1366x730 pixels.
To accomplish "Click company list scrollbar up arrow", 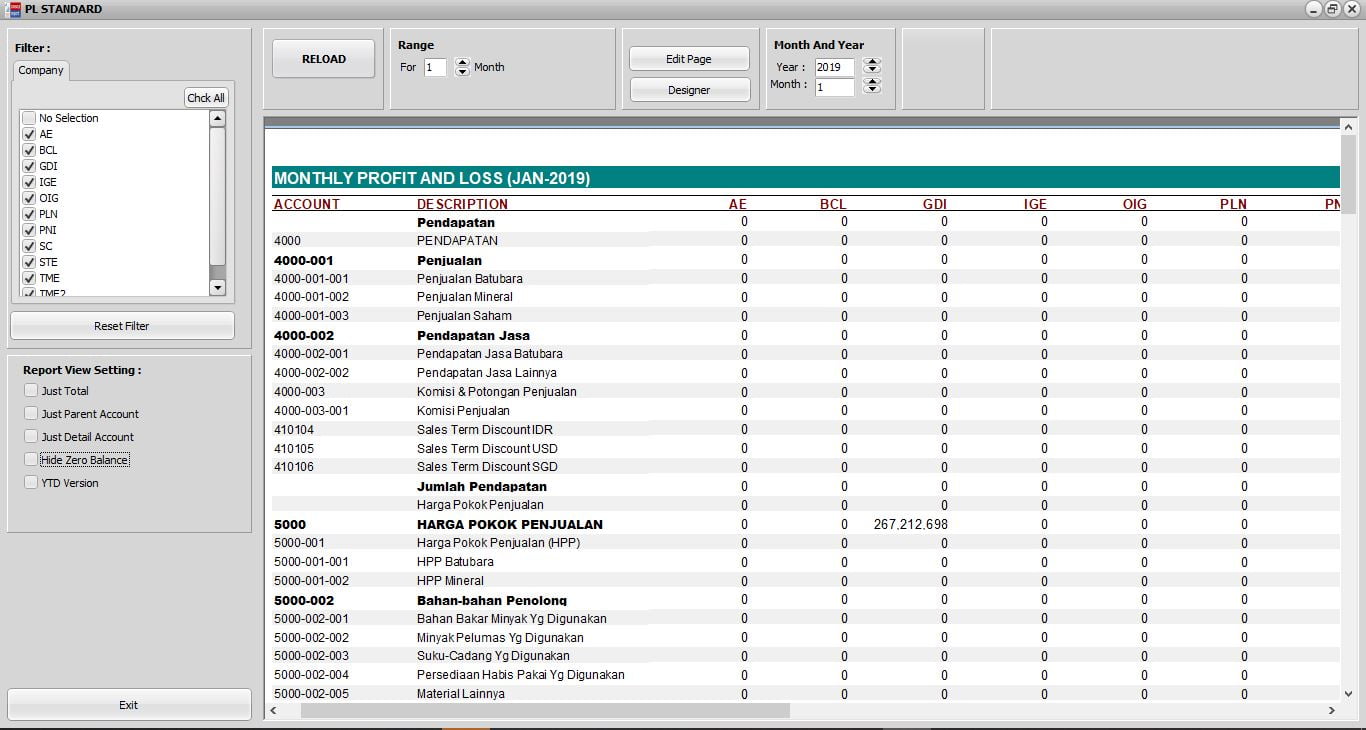I will 217,118.
